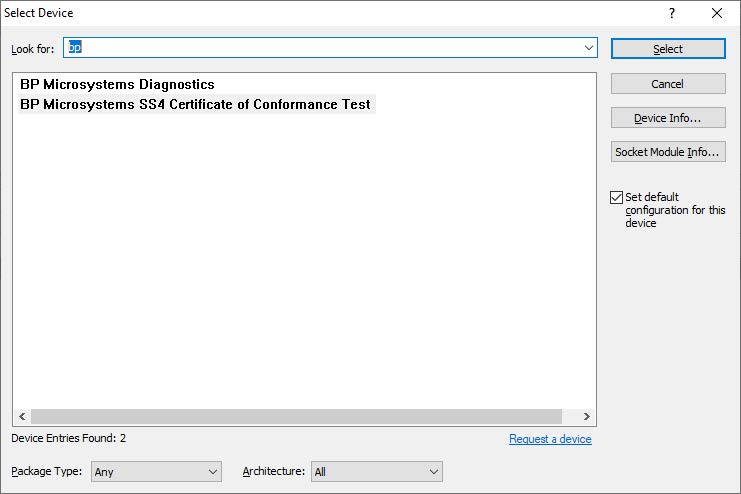Follow the Request a device link
This screenshot has width=741, height=494.
(550, 439)
